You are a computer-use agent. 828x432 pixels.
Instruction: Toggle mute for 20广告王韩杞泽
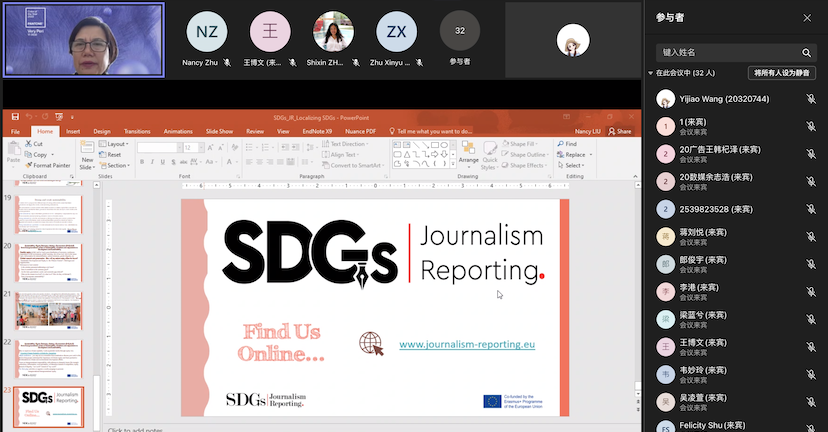pos(811,154)
